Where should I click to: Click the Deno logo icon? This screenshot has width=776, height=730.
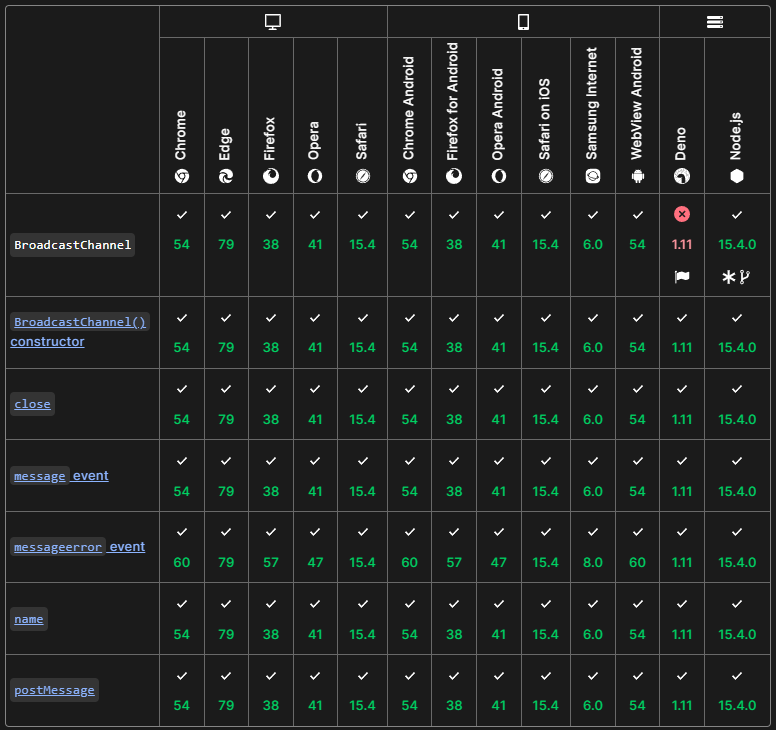[x=681, y=176]
